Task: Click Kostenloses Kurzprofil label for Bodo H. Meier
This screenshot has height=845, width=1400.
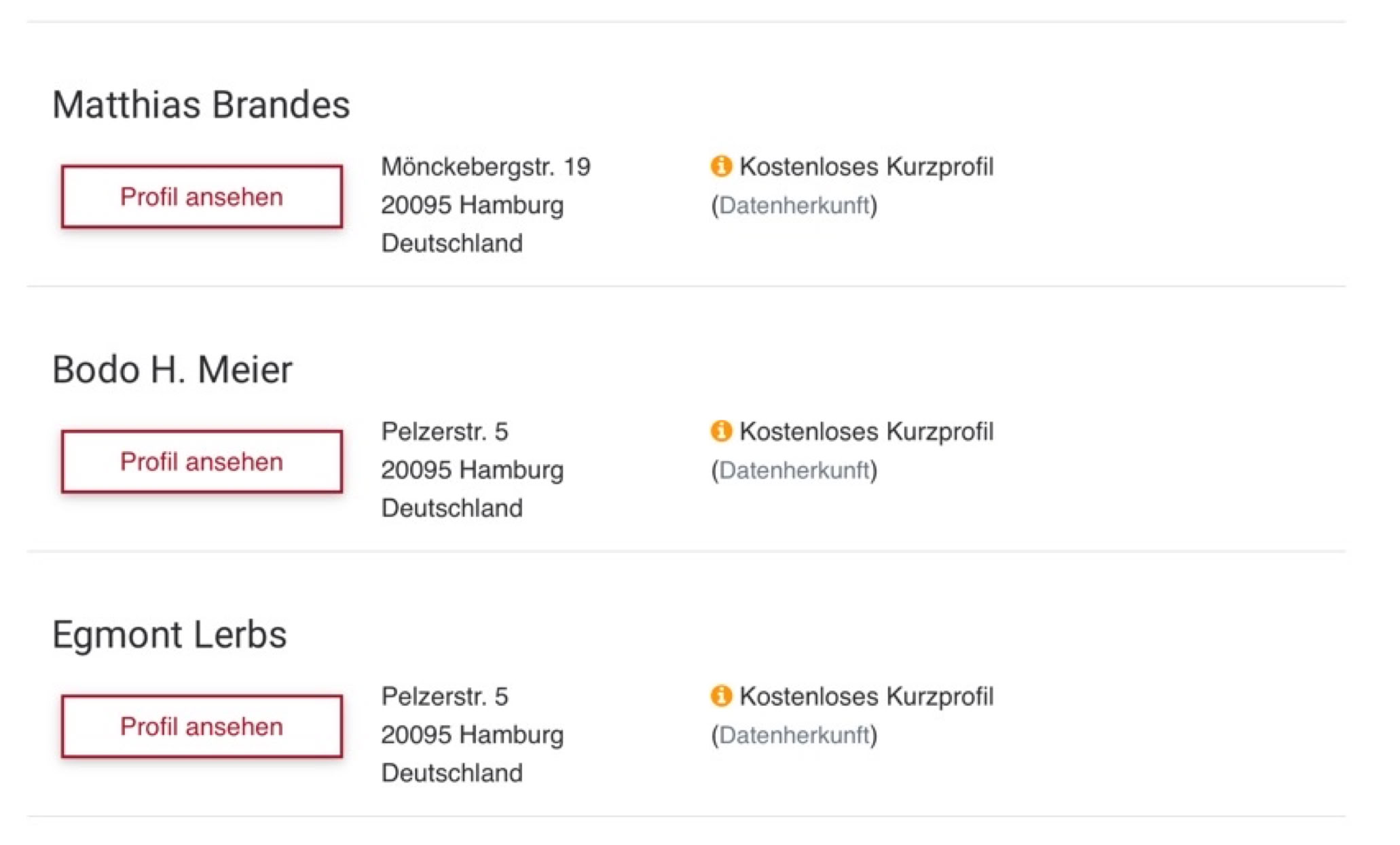Action: point(866,431)
